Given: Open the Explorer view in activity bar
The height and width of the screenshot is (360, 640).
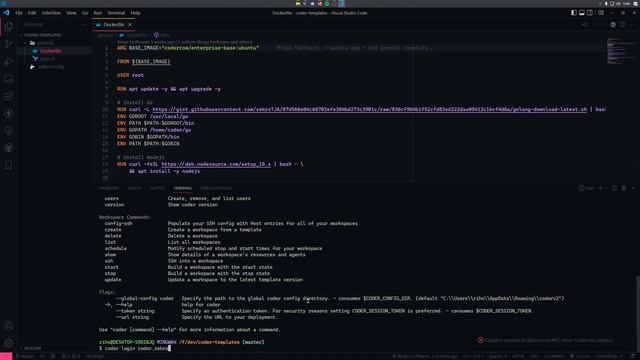Looking at the screenshot, I should (9, 27).
